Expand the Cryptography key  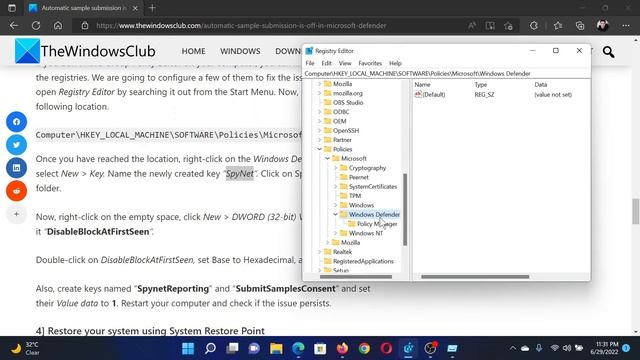pyautogui.click(x=335, y=168)
